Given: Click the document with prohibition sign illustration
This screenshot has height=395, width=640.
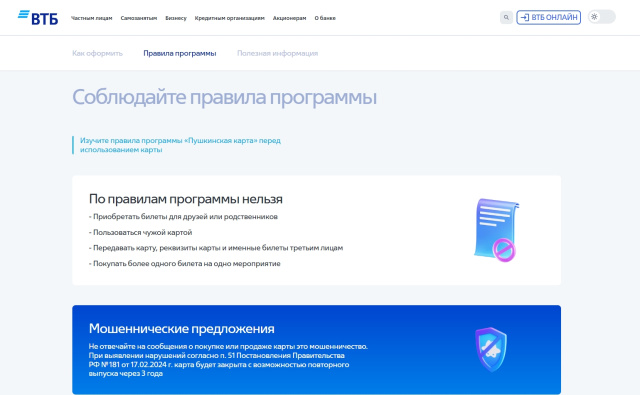Looking at the screenshot, I should pos(496,230).
